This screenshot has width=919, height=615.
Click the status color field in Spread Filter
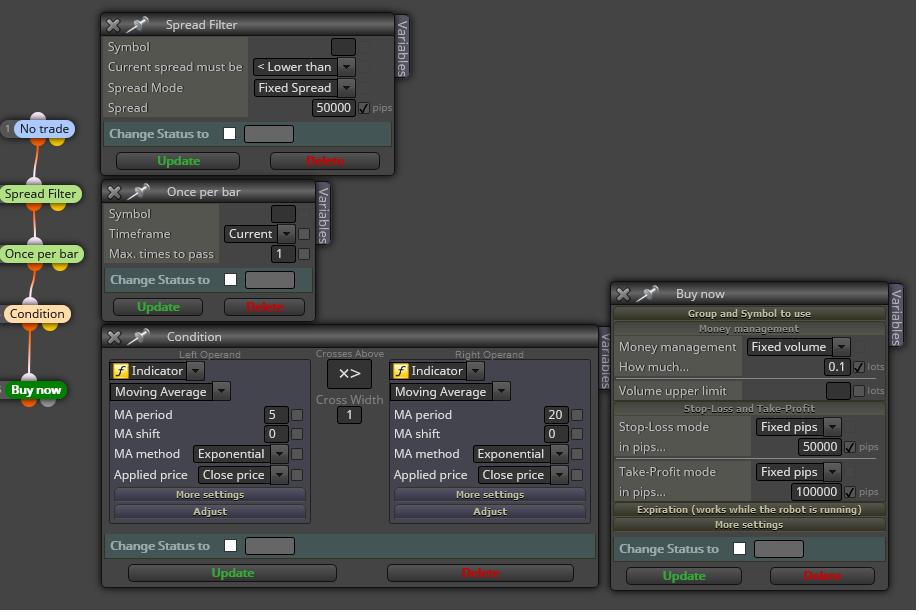click(x=269, y=134)
